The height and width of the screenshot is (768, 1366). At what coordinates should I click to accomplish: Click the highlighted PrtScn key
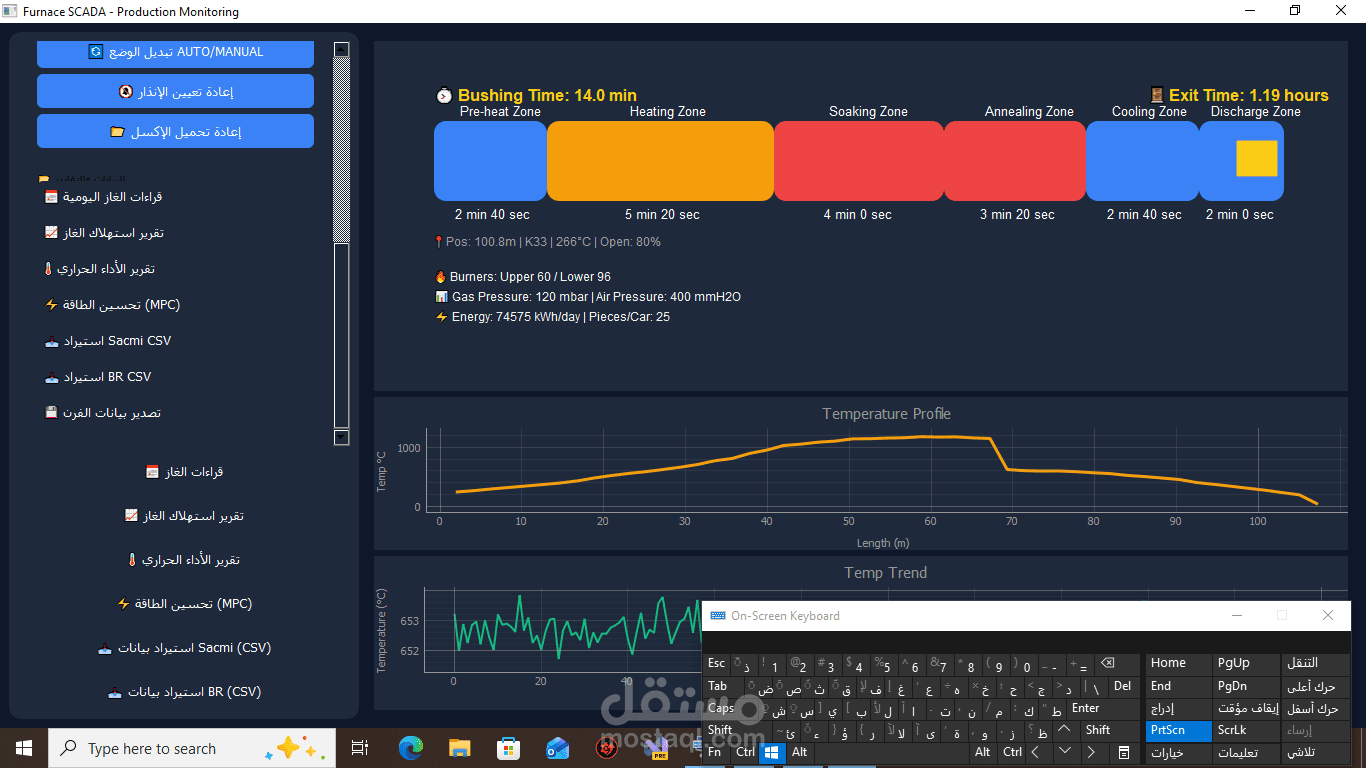[x=1179, y=731]
